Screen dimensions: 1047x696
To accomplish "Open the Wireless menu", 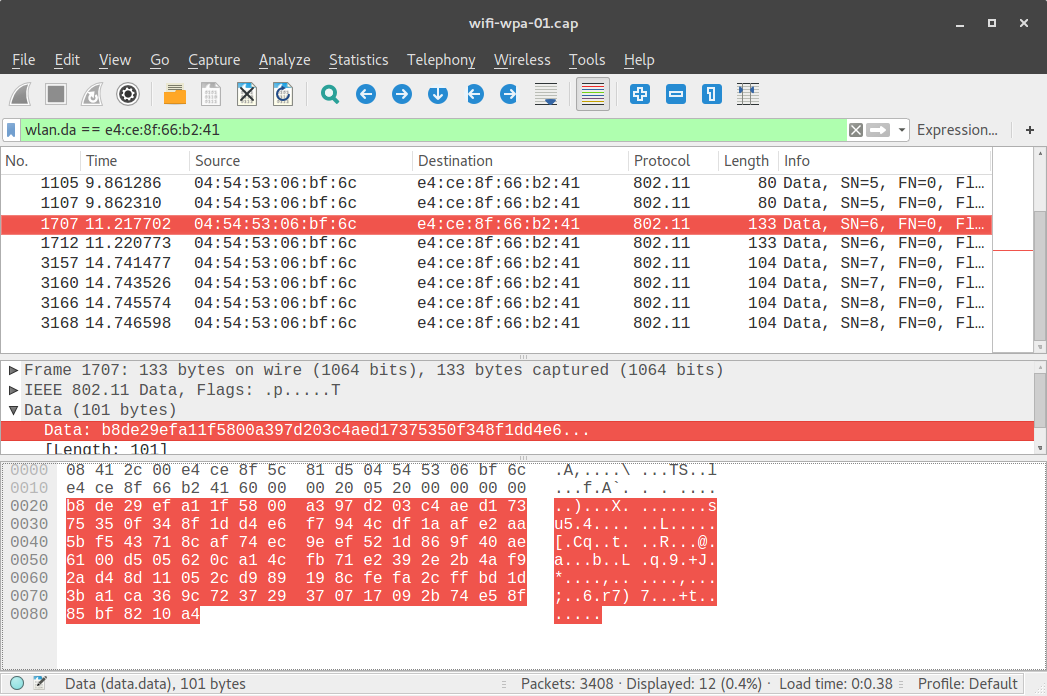I will (x=522, y=60).
